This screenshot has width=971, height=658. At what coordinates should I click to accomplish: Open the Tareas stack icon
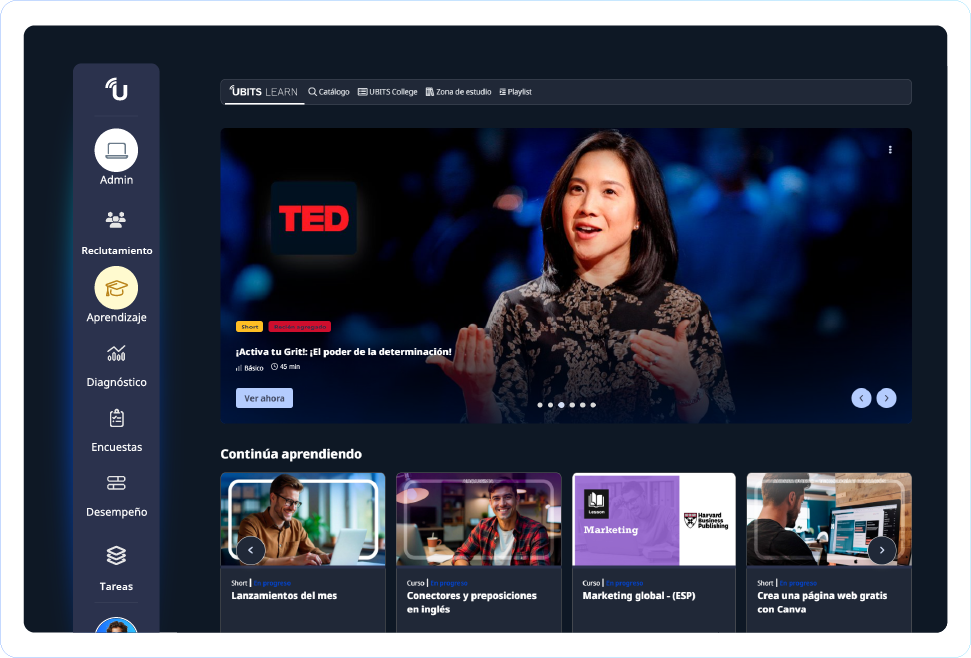coord(116,555)
